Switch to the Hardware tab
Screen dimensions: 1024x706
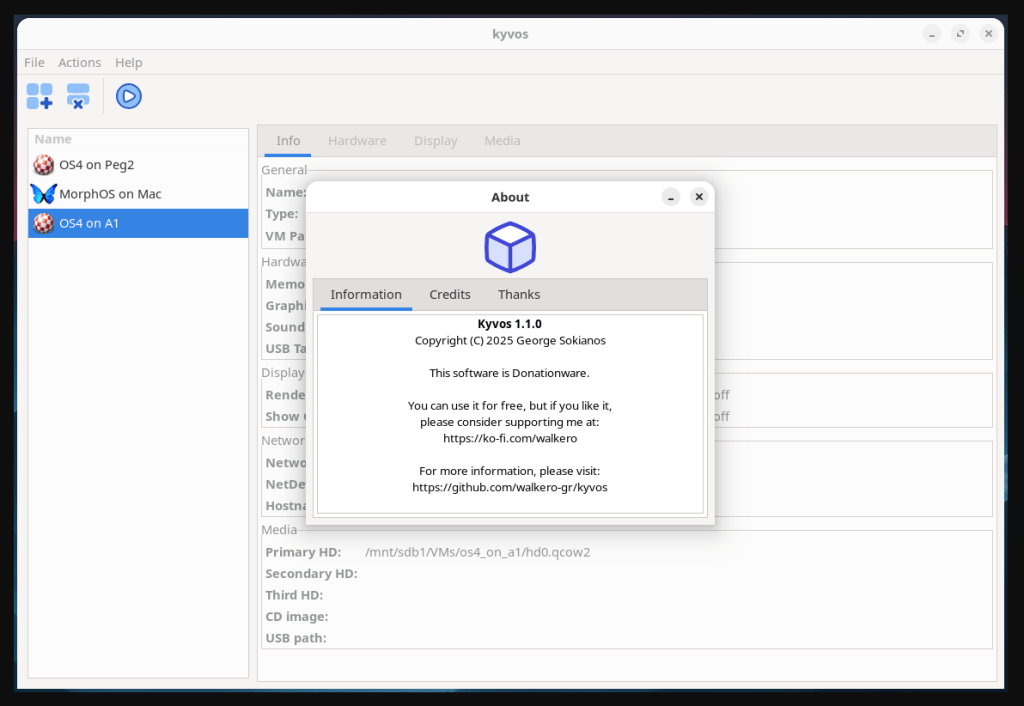pyautogui.click(x=357, y=141)
